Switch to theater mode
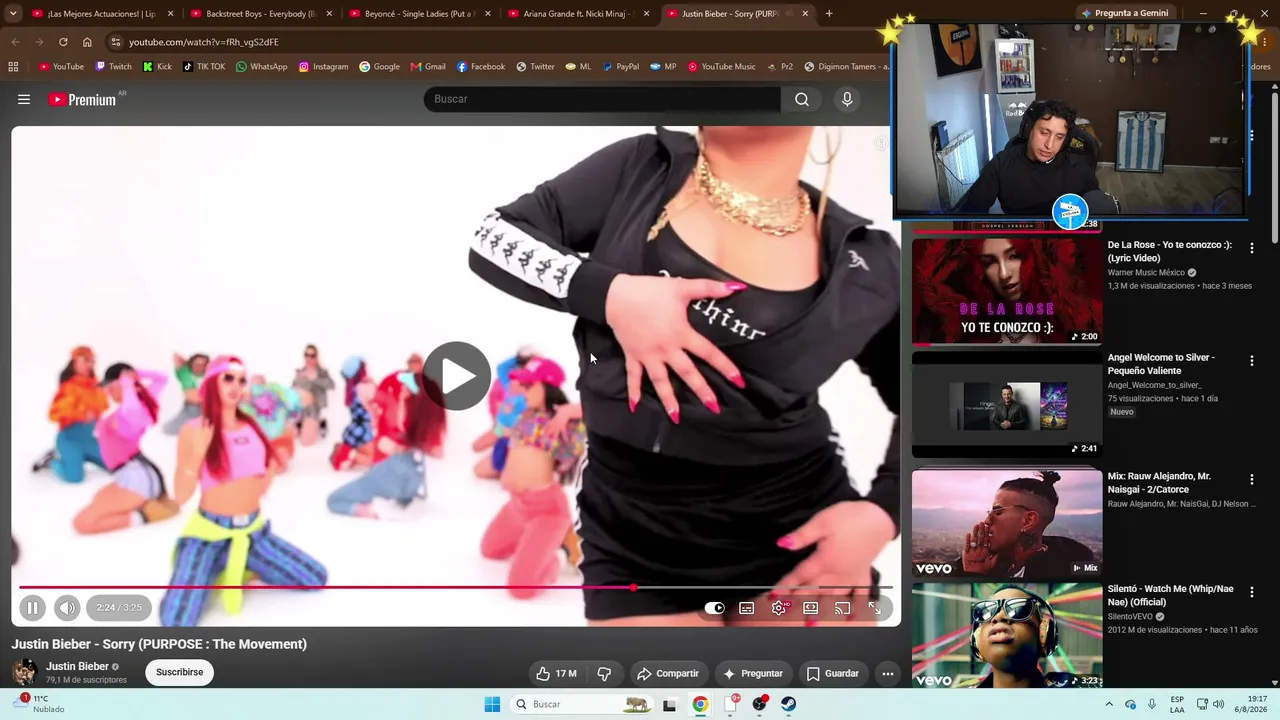The height and width of the screenshot is (720, 1280). click(811, 608)
